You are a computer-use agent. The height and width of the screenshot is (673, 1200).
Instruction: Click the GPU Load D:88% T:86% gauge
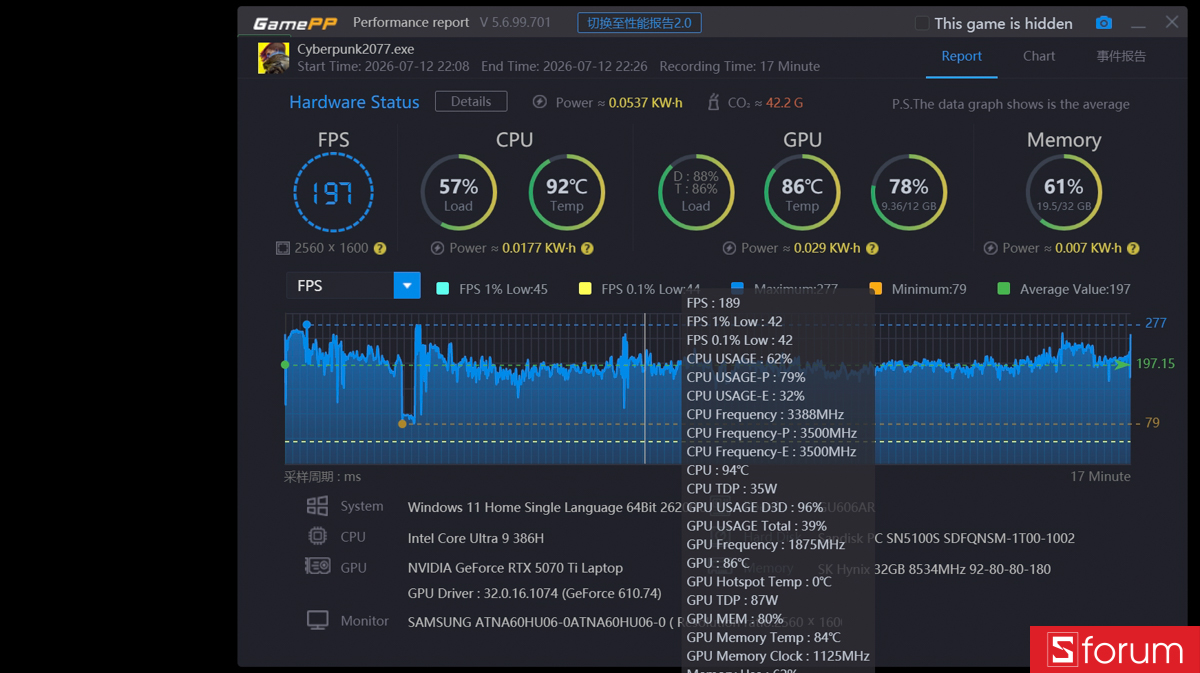(696, 193)
